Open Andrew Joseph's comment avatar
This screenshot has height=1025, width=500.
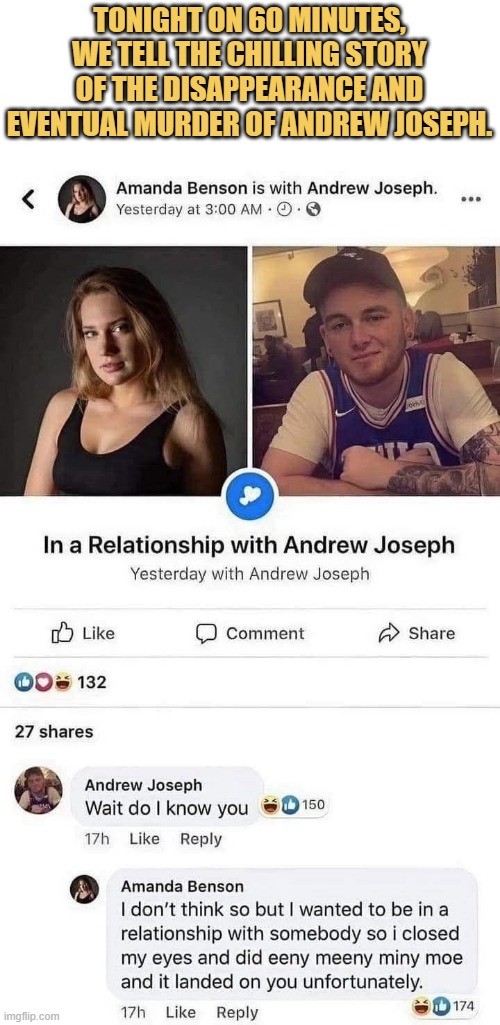tap(39, 790)
